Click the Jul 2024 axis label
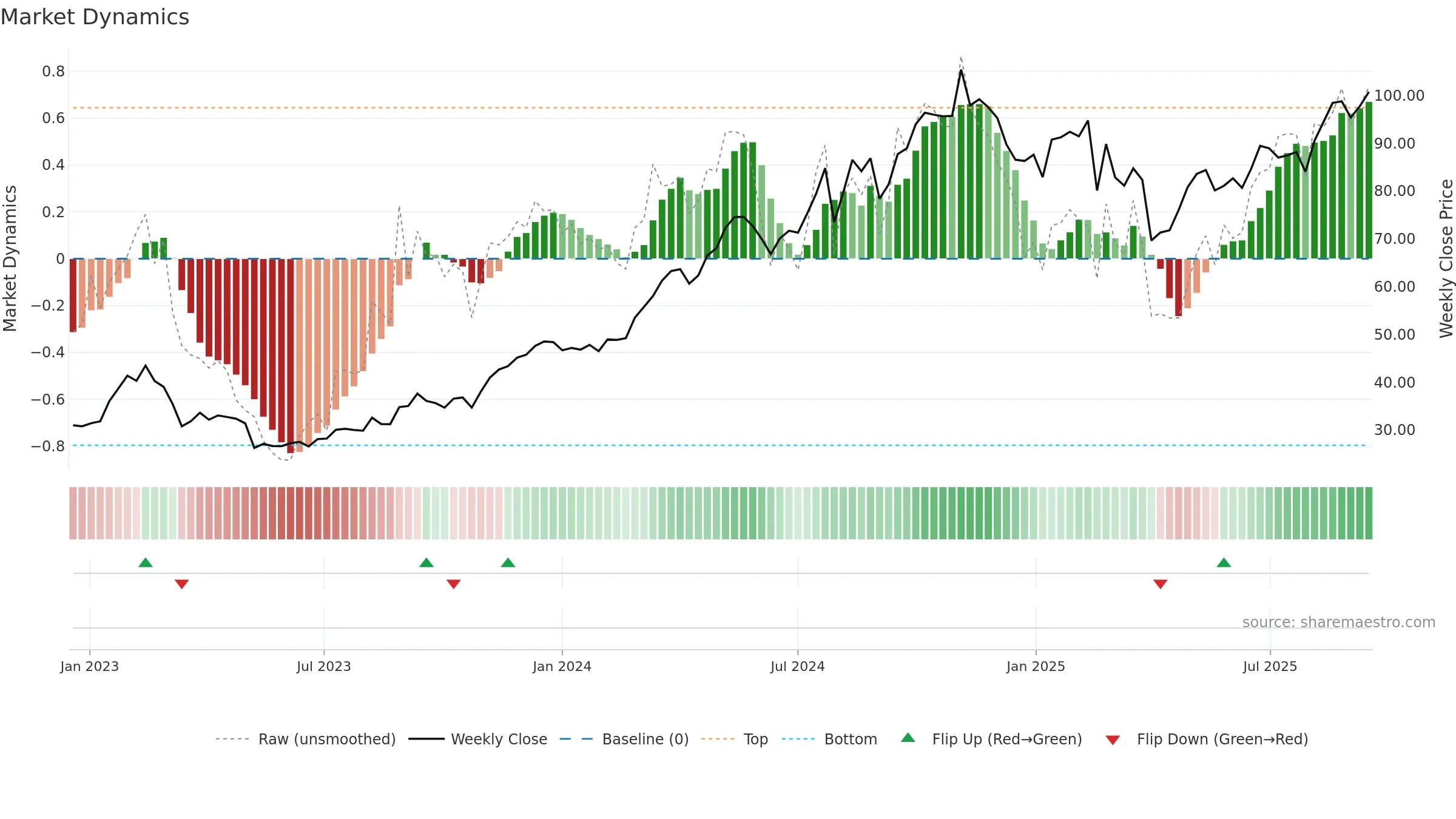Screen dimensions: 1456x819 pyautogui.click(x=798, y=666)
